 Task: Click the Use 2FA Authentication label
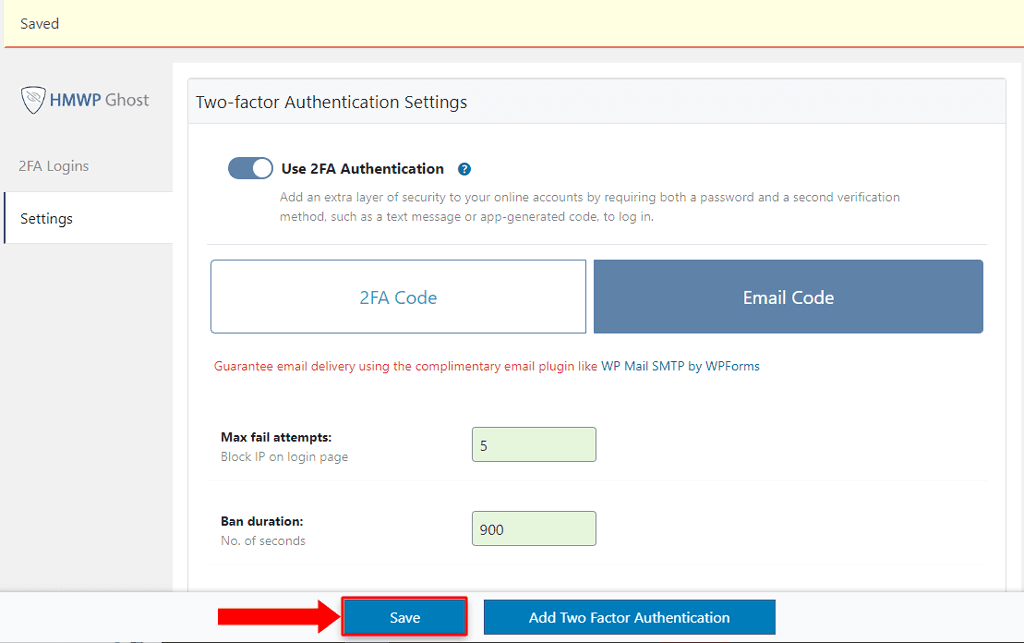tap(362, 169)
